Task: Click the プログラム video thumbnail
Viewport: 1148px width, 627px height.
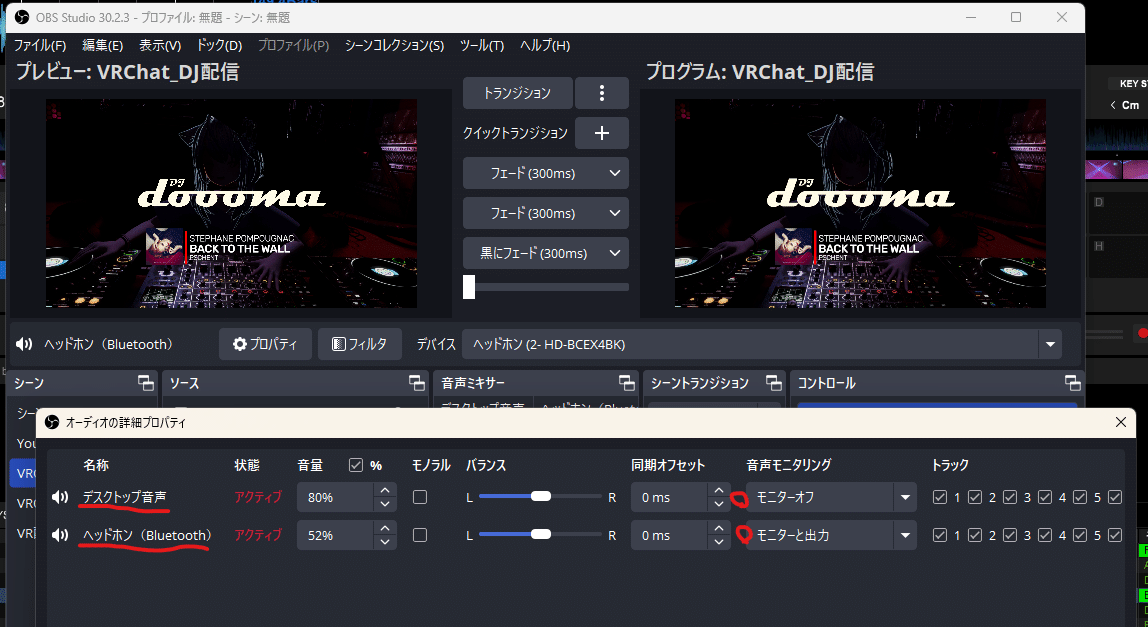Action: (860, 204)
